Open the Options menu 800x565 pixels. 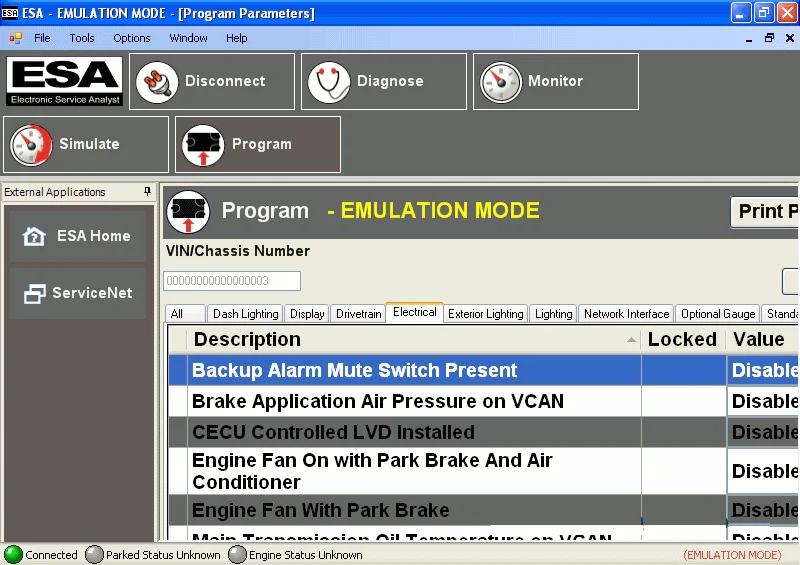pos(132,38)
